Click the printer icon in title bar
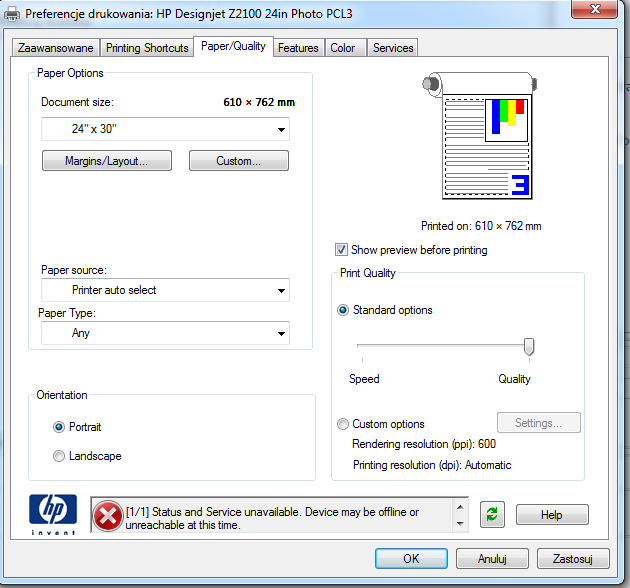Screen dimensions: 630x588 tap(12, 14)
